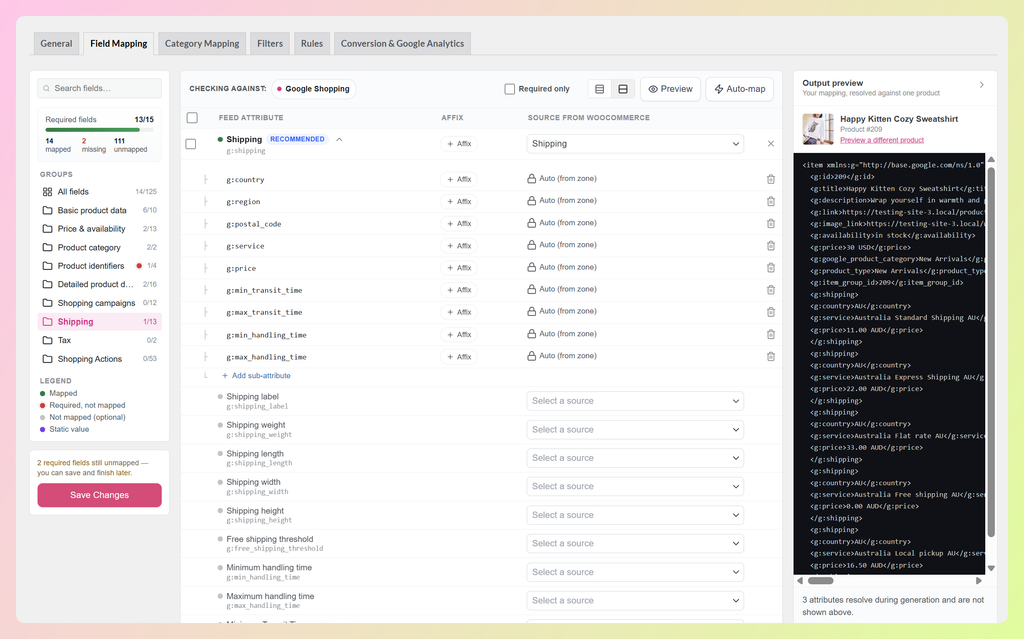This screenshot has height=639, width=1024.
Task: Delete the g:country sub-attribute
Action: (771, 179)
